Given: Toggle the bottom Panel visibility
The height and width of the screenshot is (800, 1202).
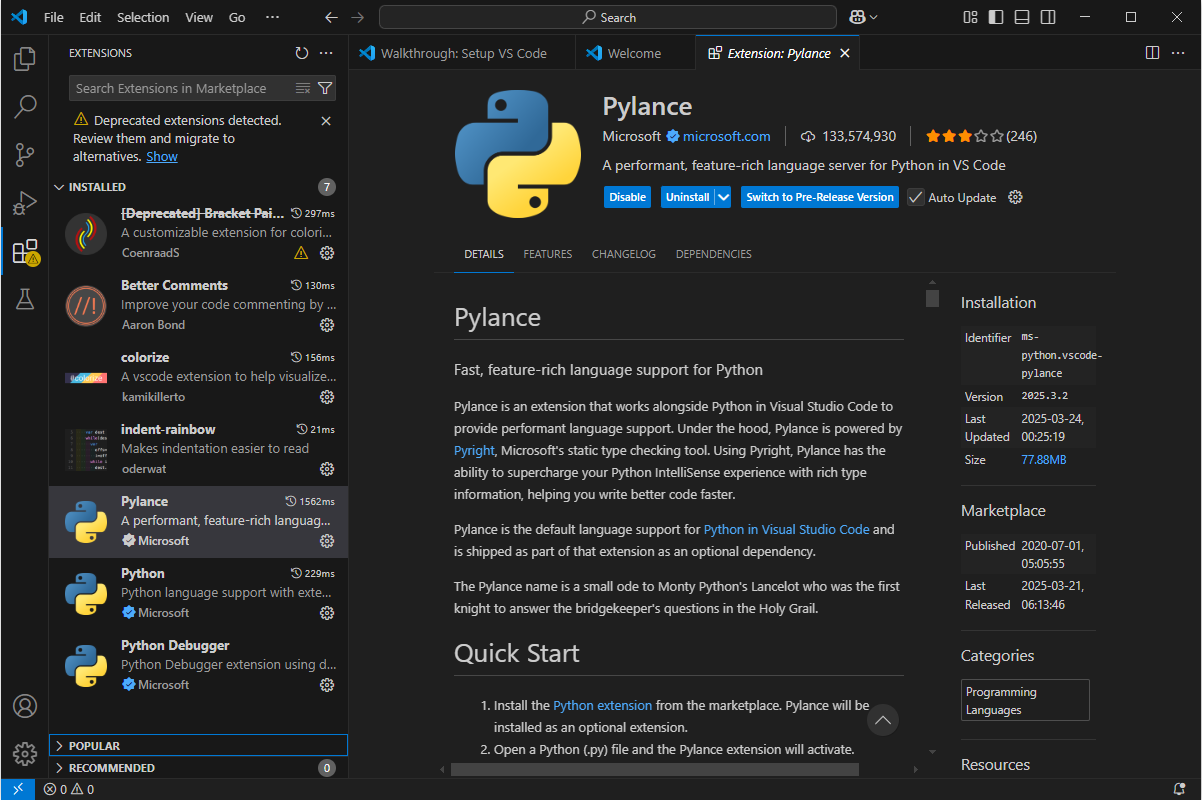Looking at the screenshot, I should coord(1021,17).
